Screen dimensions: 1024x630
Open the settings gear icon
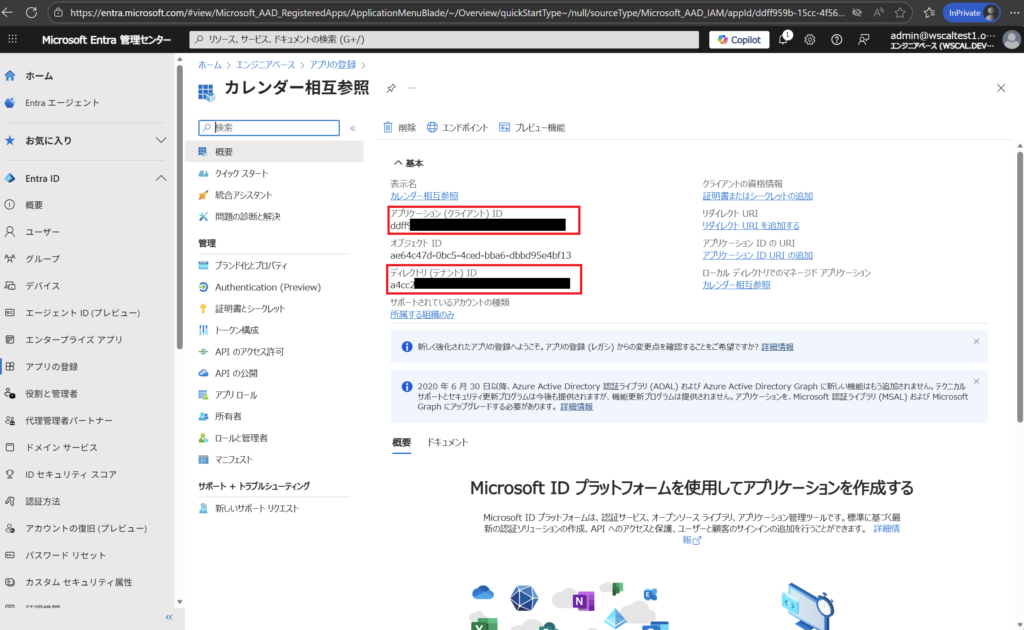(810, 39)
